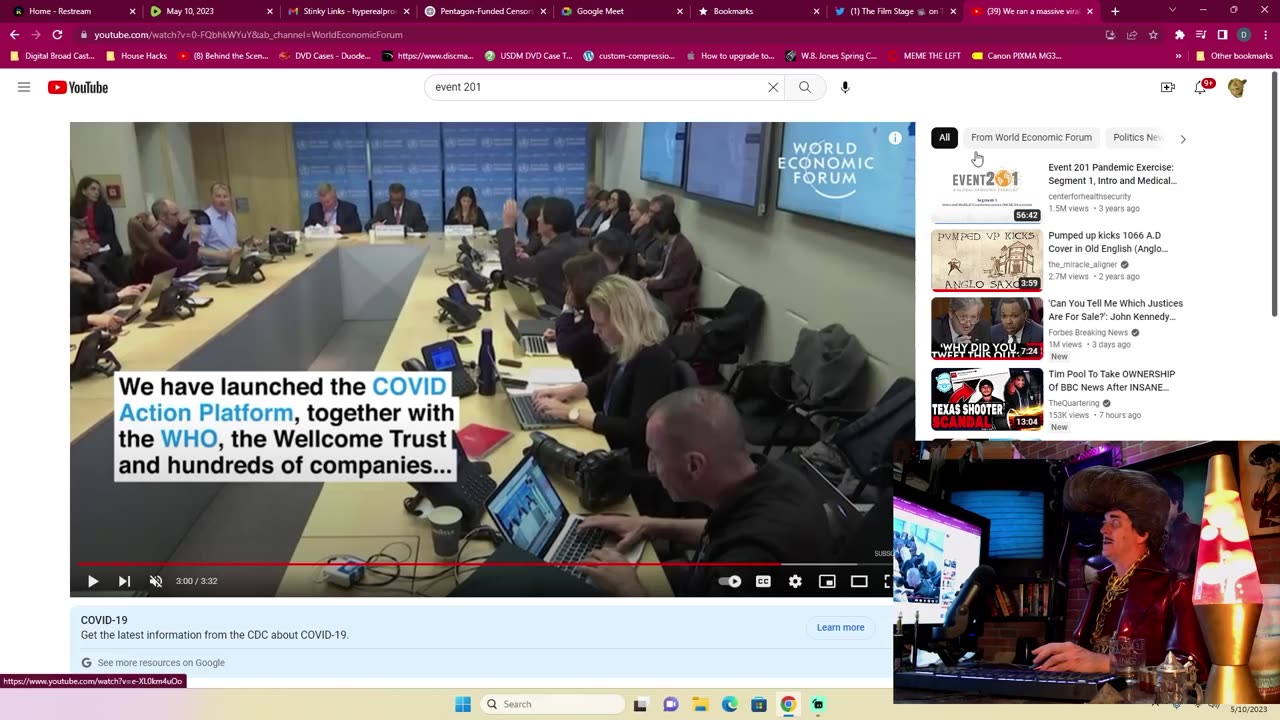Clear the YouTube search query
The width and height of the screenshot is (1280, 720).
[x=773, y=87]
